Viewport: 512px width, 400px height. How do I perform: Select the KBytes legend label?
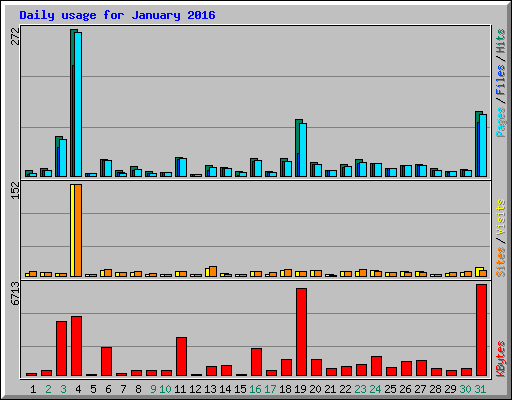click(x=500, y=359)
